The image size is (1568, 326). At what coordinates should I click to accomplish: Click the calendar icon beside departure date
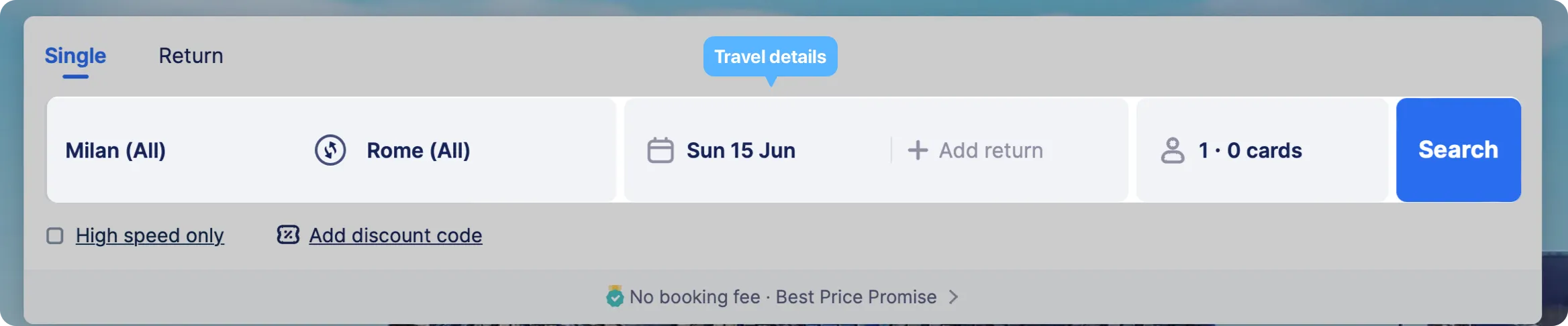660,150
